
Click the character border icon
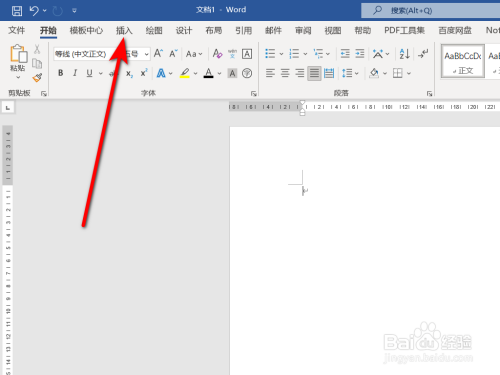pyautogui.click(x=247, y=54)
